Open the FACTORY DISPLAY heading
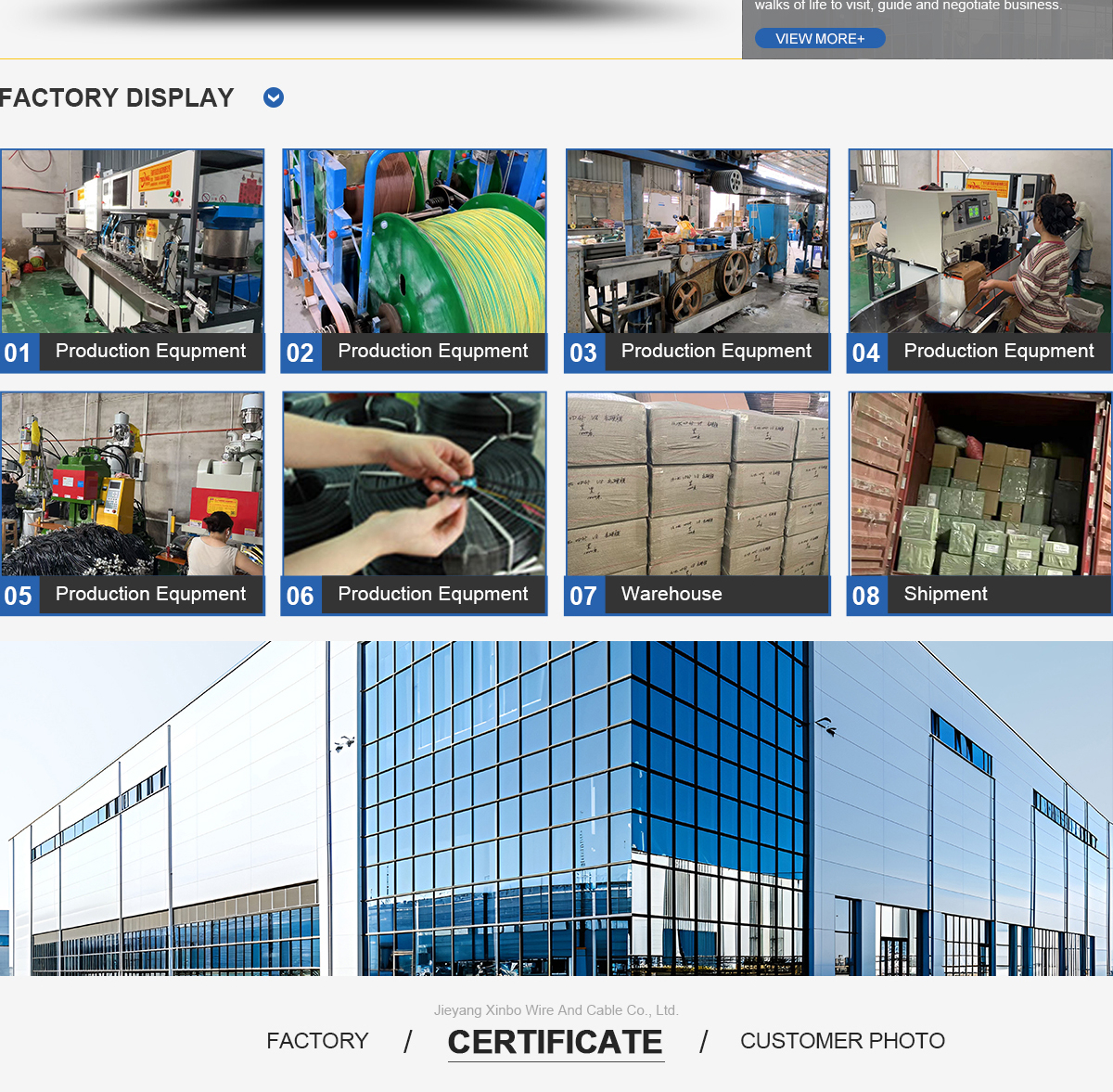This screenshot has height=1092, width=1113. click(x=117, y=97)
